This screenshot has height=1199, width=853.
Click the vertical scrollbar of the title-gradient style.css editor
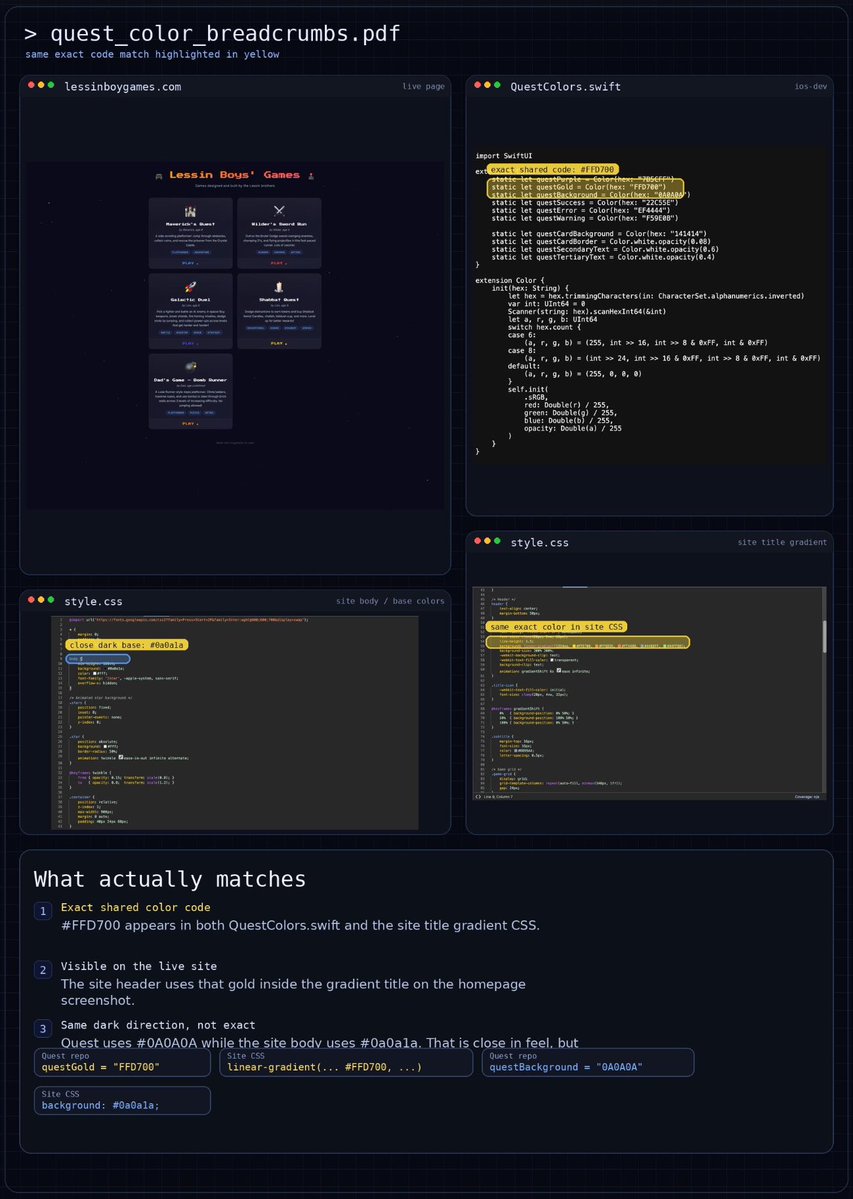(x=824, y=636)
